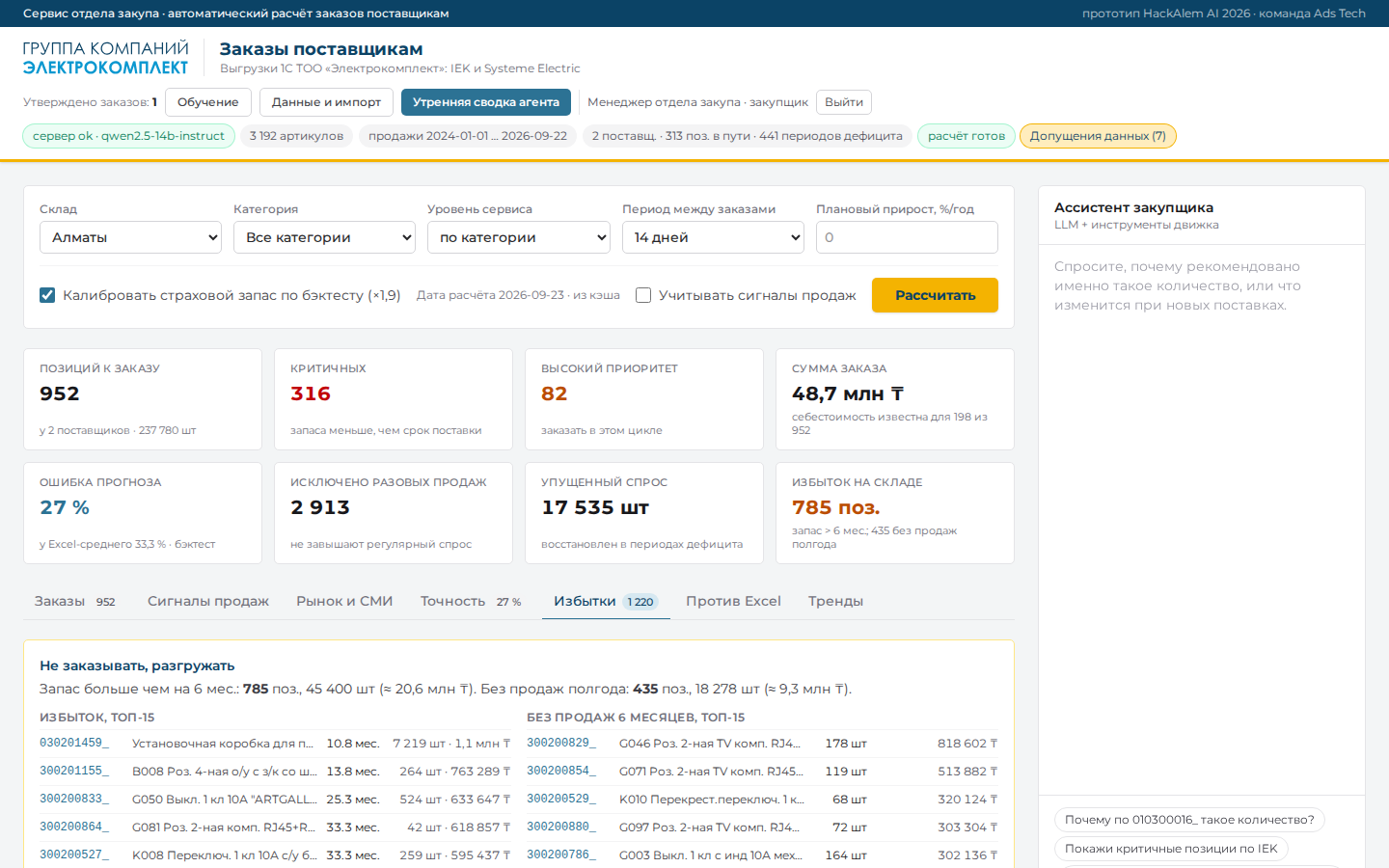Select the order period dropdown '14 дней'
Screen dimensions: 1389x868
click(x=713, y=237)
